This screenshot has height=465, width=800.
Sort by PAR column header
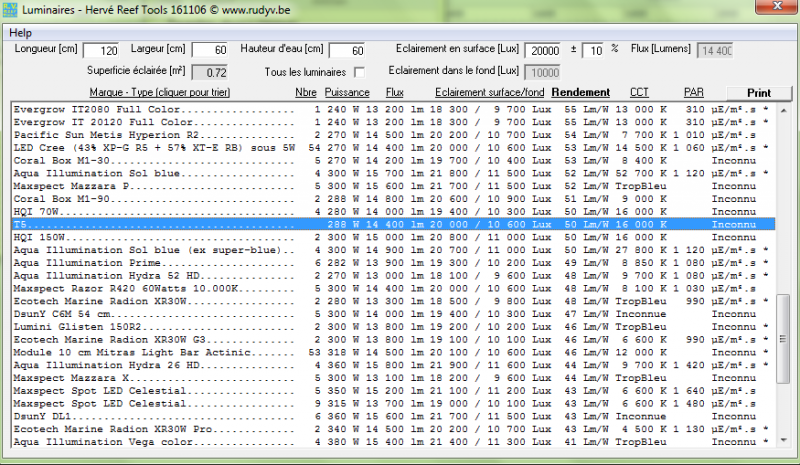(x=693, y=92)
